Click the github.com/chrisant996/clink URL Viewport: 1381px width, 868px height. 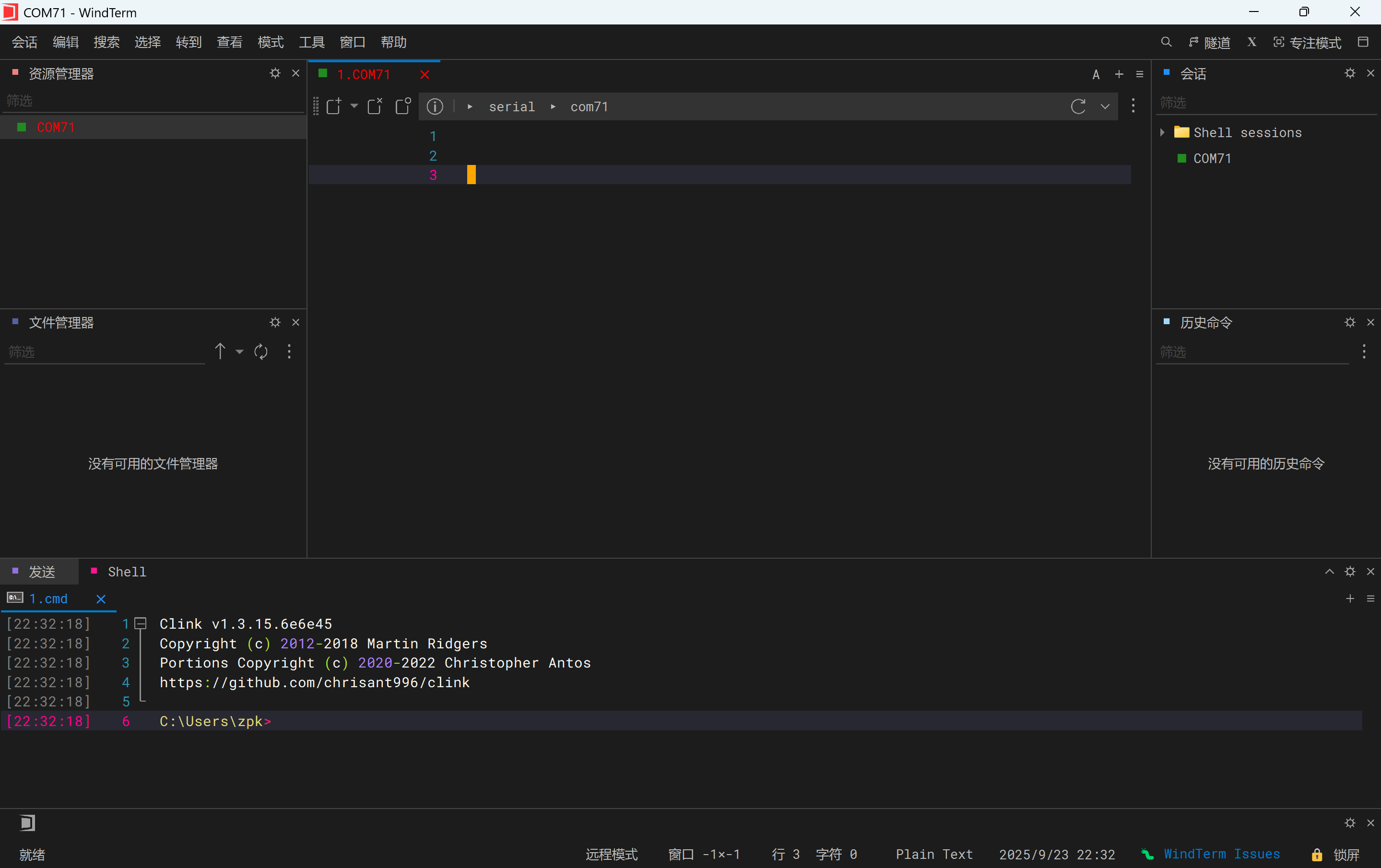pos(314,682)
